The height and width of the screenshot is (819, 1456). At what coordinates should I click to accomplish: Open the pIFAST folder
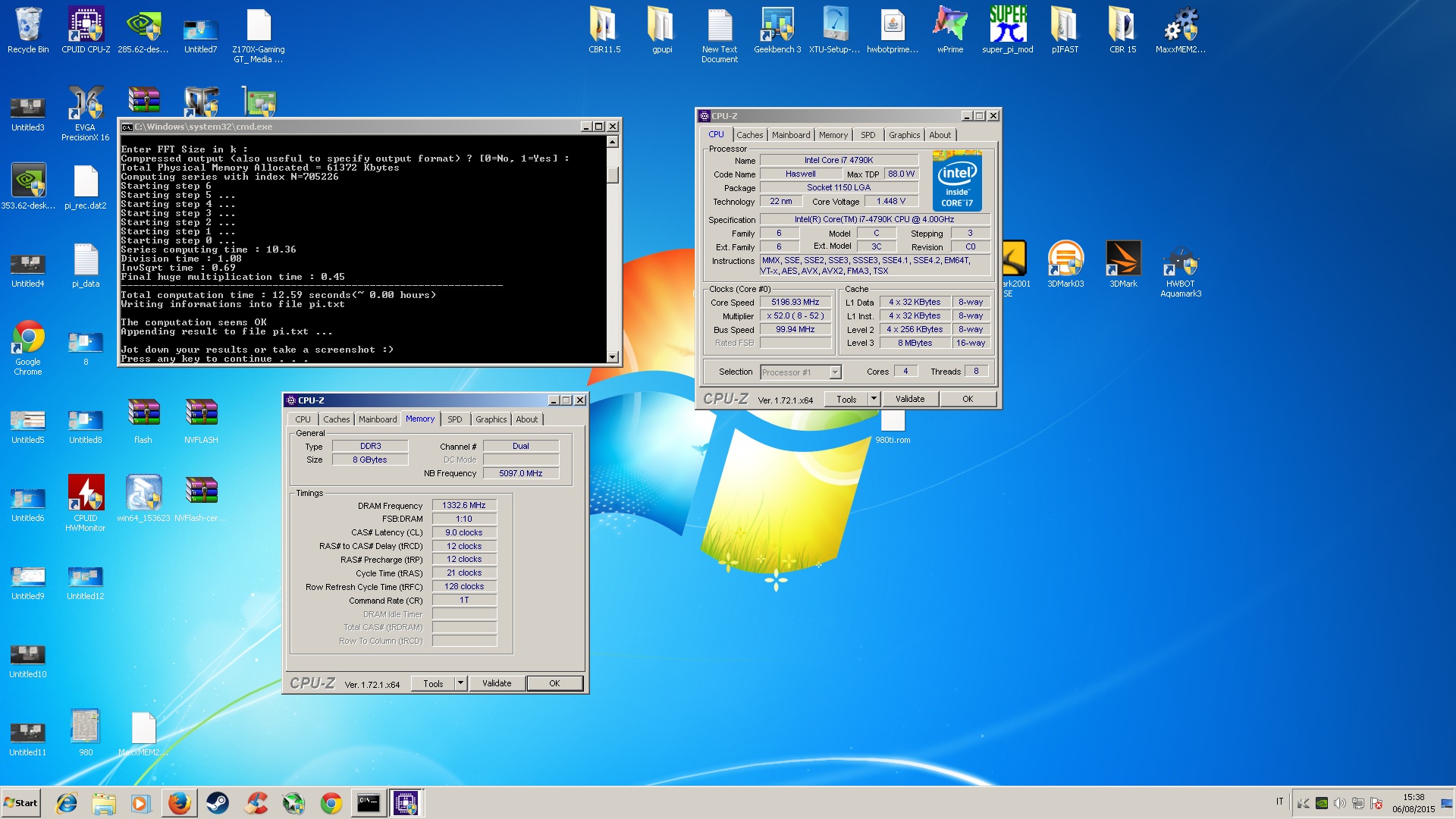point(1065,30)
